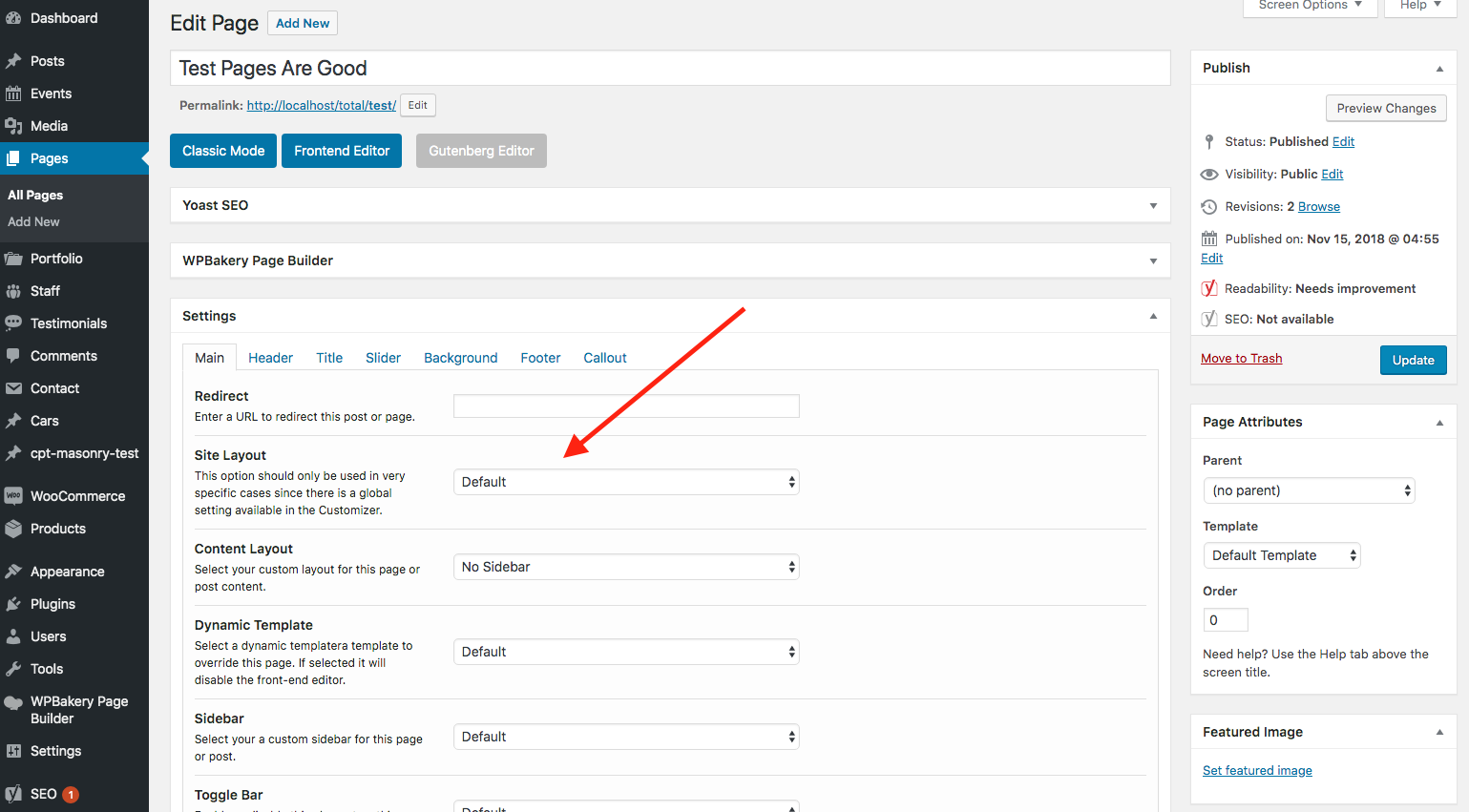The width and height of the screenshot is (1469, 812).
Task: Open the Appearance paintbrush icon
Action: pyautogui.click(x=19, y=571)
